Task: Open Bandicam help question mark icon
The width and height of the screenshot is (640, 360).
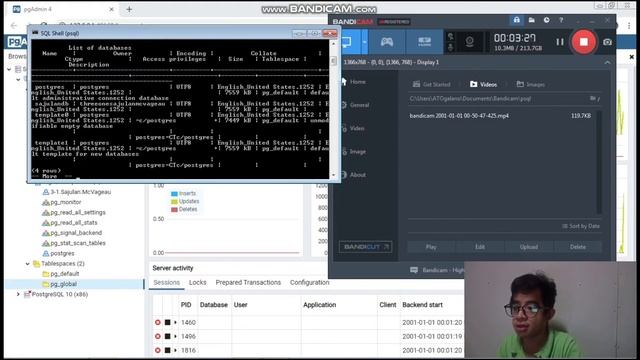Action: (x=561, y=20)
